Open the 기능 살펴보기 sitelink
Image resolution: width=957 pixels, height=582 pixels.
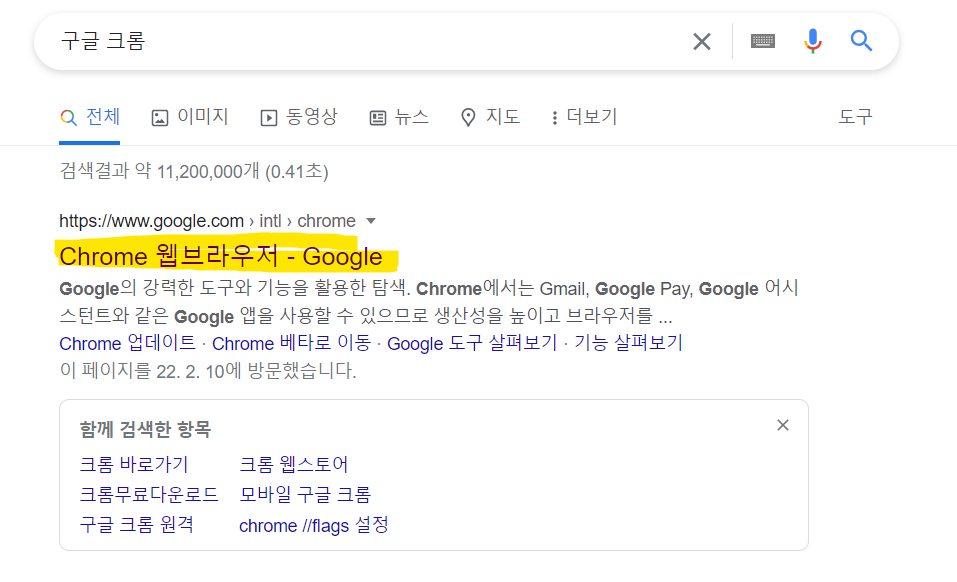point(627,343)
